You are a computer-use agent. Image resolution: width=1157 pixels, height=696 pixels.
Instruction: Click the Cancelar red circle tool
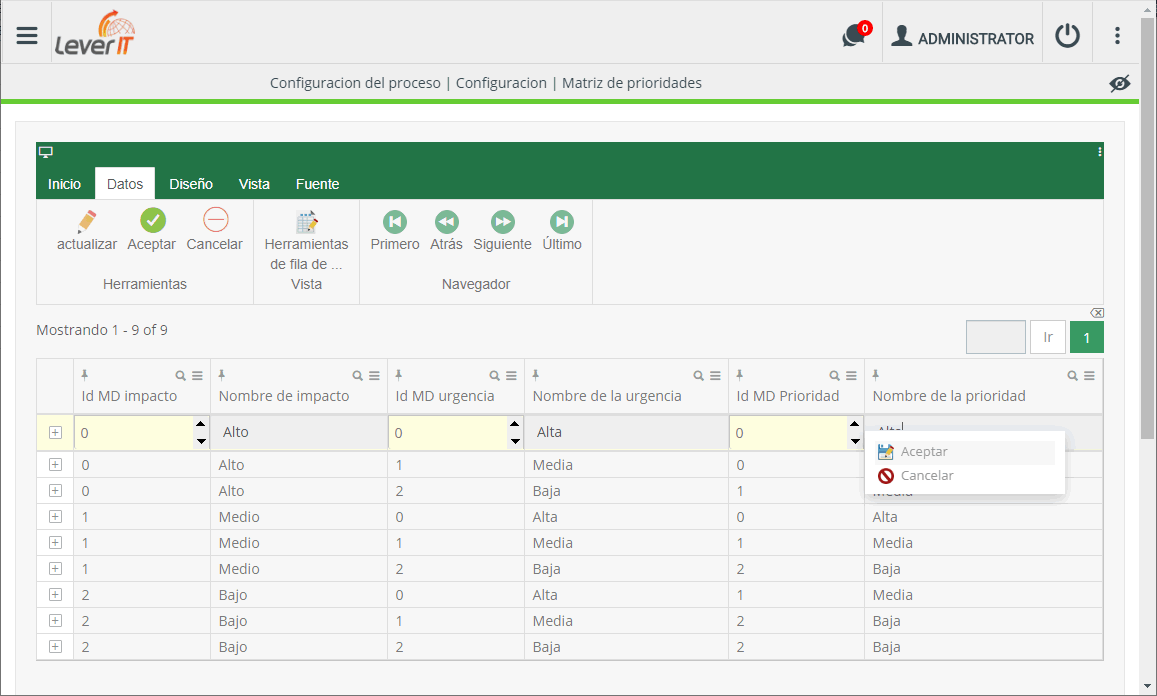point(215,231)
